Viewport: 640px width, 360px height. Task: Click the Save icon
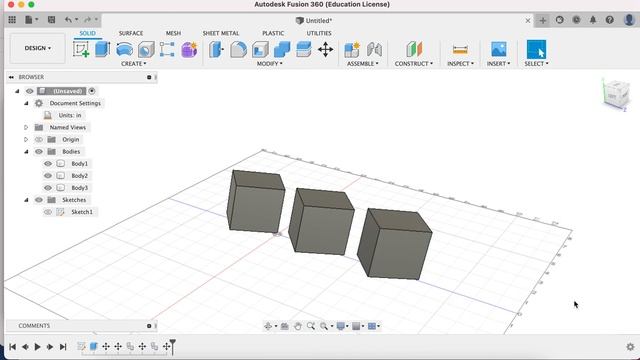point(51,20)
